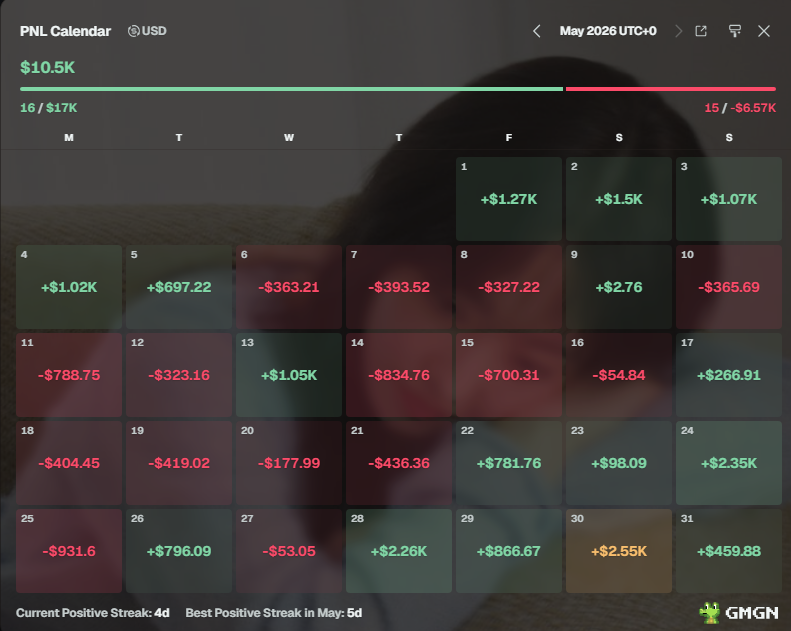Select May 9 cell showing +$2.76

tap(618, 287)
